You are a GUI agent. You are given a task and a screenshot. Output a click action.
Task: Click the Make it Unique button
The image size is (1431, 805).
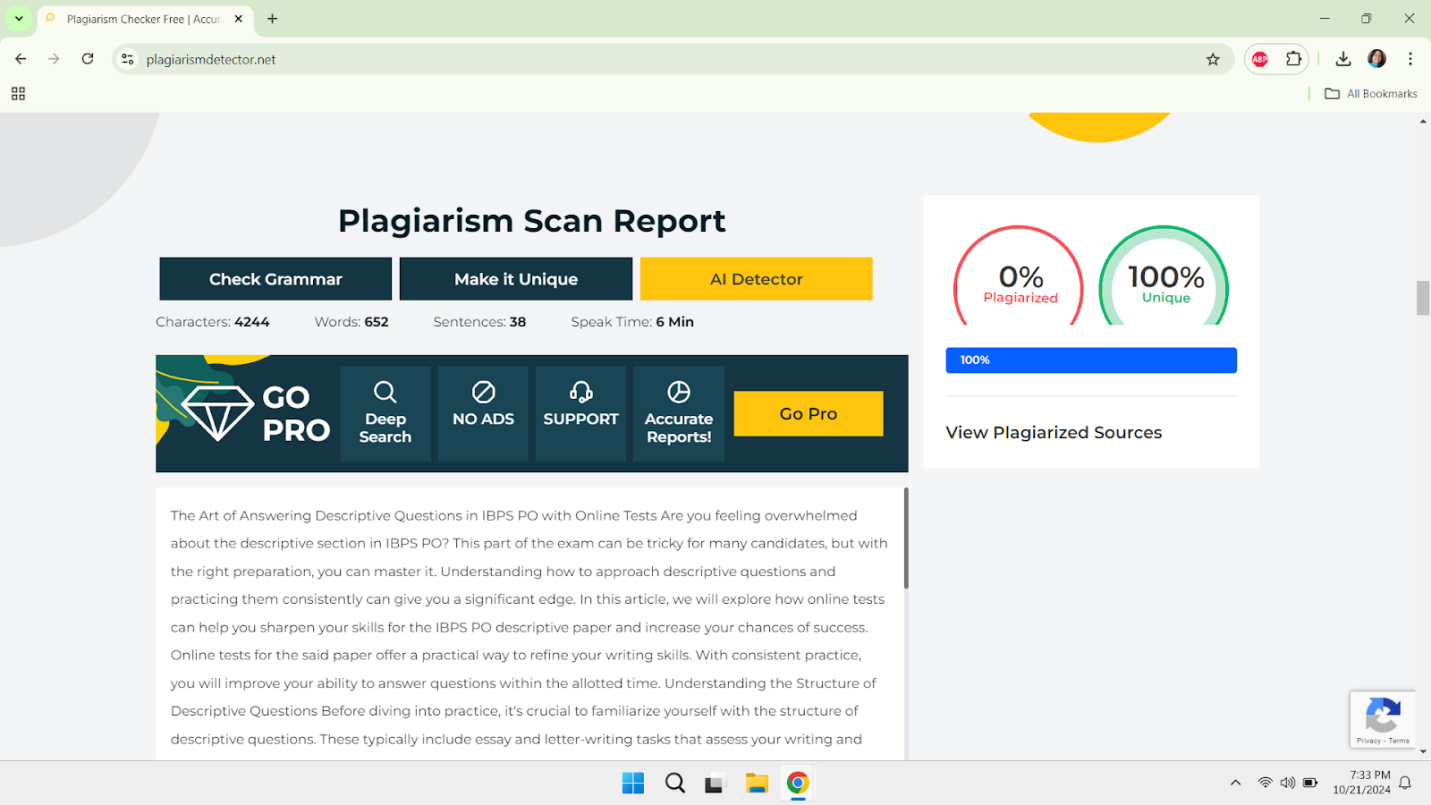pyautogui.click(x=516, y=279)
